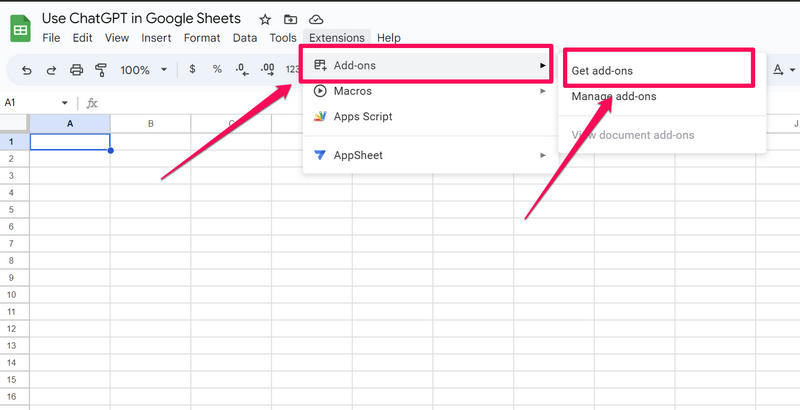Screen dimensions: 800x410
Task: Check the cloud save status icon
Action: 316,19
